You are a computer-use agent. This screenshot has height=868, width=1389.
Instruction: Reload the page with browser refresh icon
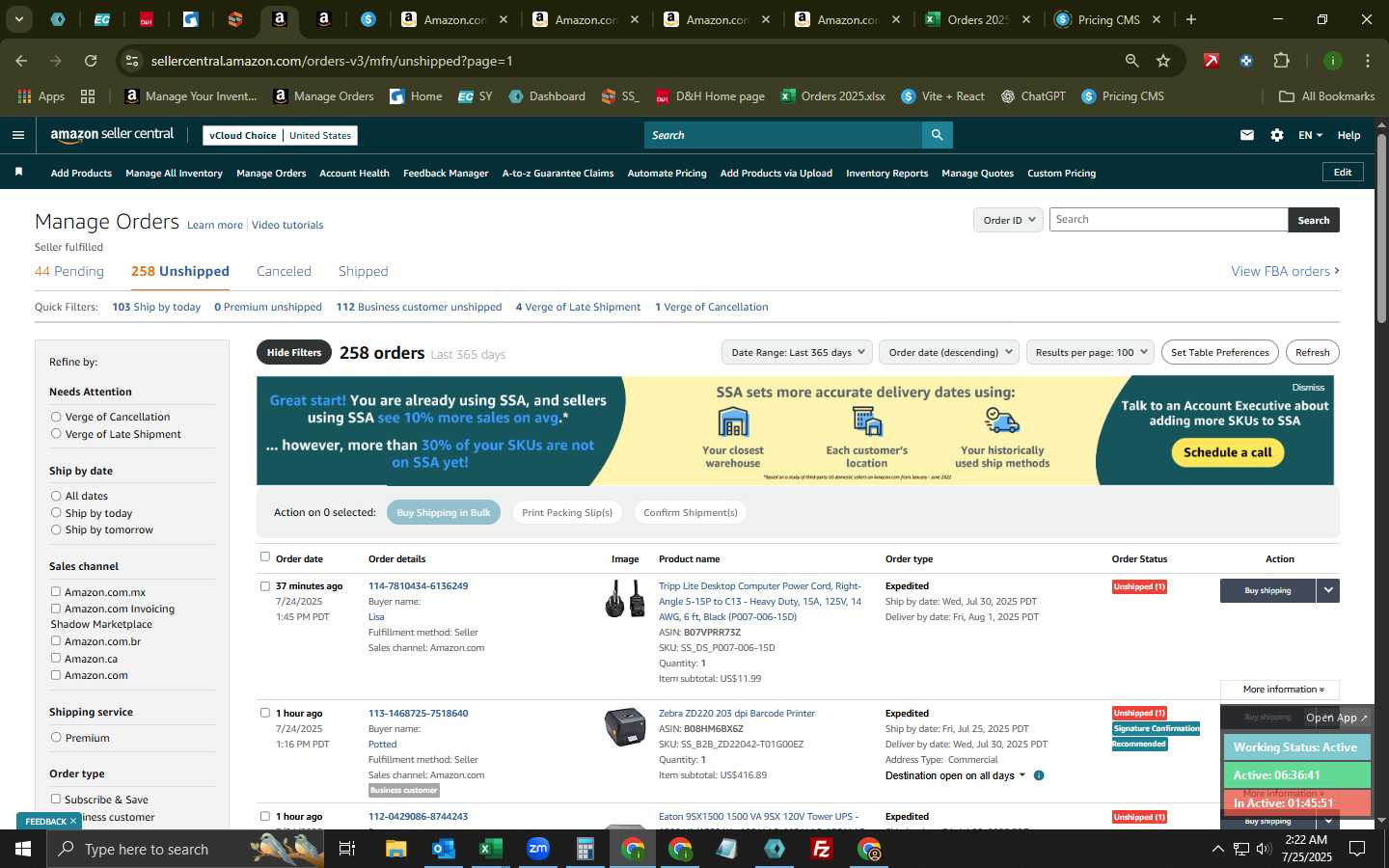click(91, 61)
